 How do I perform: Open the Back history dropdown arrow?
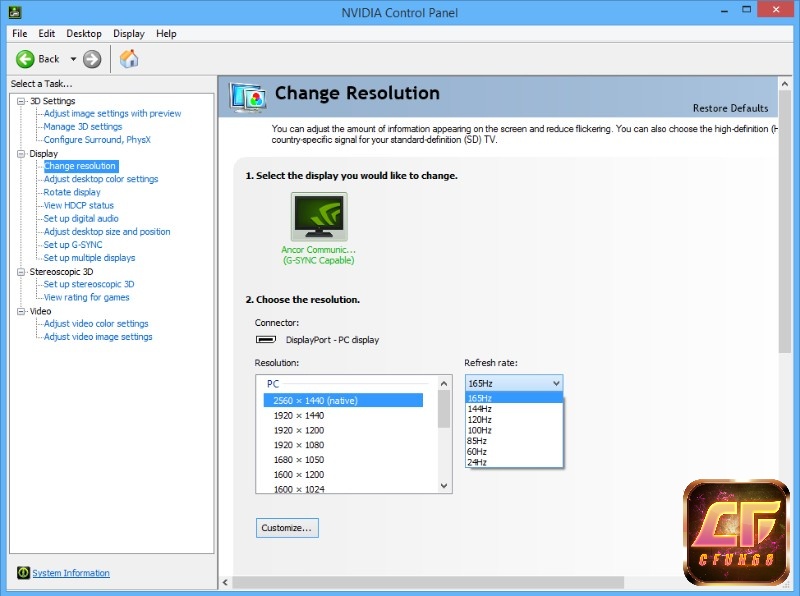coord(73,59)
